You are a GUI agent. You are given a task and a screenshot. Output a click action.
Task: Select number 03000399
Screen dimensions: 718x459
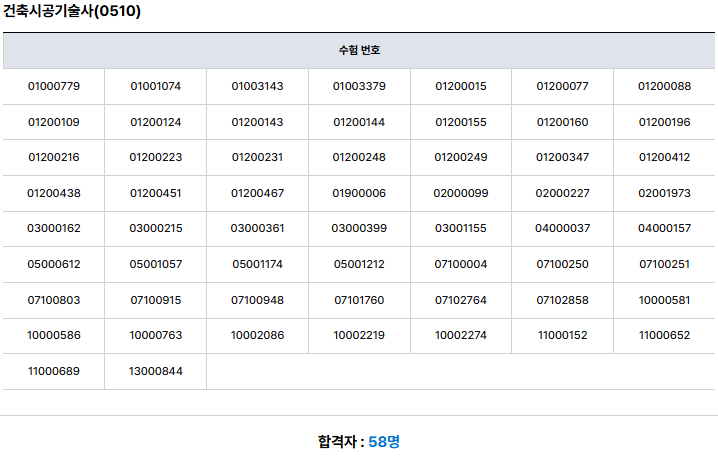tap(359, 228)
